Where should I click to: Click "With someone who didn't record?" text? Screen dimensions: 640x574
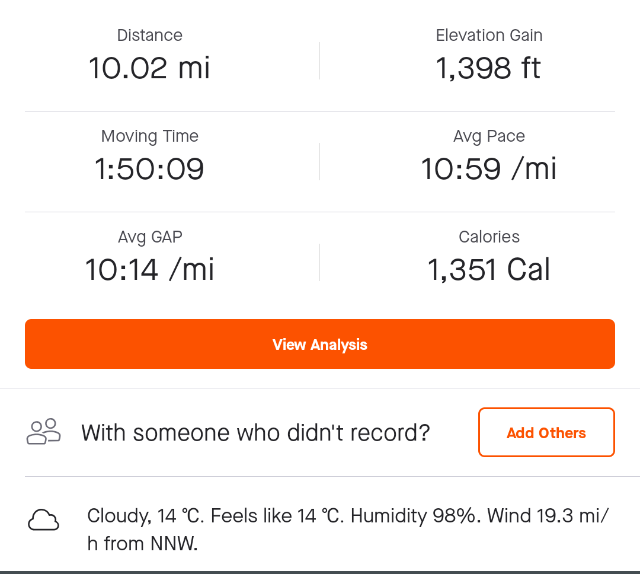pos(256,432)
